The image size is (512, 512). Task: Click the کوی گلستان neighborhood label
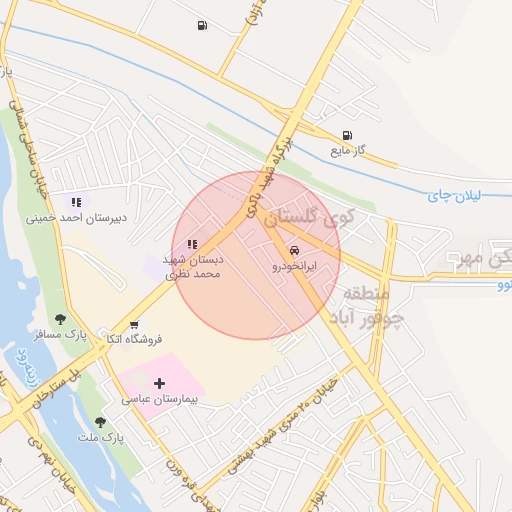[309, 217]
